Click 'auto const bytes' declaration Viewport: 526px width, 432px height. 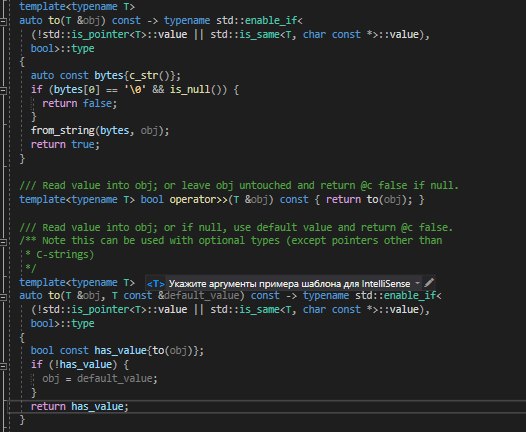pos(77,75)
